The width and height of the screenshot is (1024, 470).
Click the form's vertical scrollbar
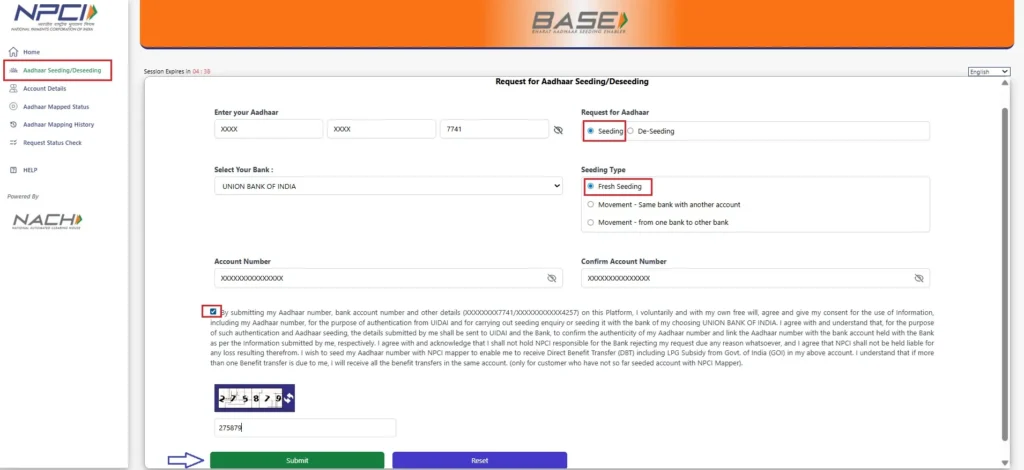click(x=1004, y=274)
